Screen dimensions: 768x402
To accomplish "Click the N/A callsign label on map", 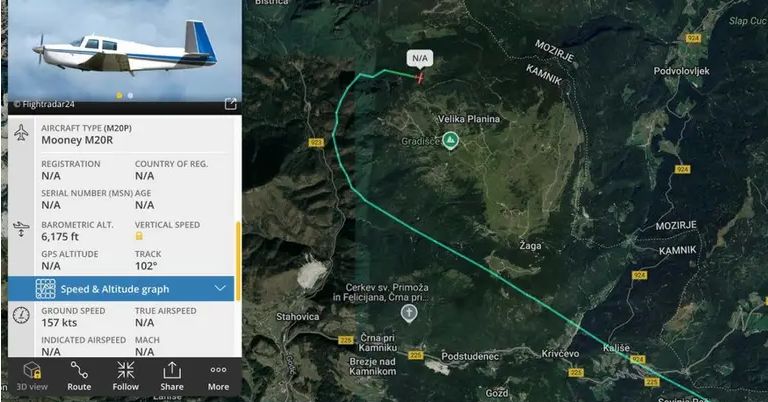I will (420, 58).
